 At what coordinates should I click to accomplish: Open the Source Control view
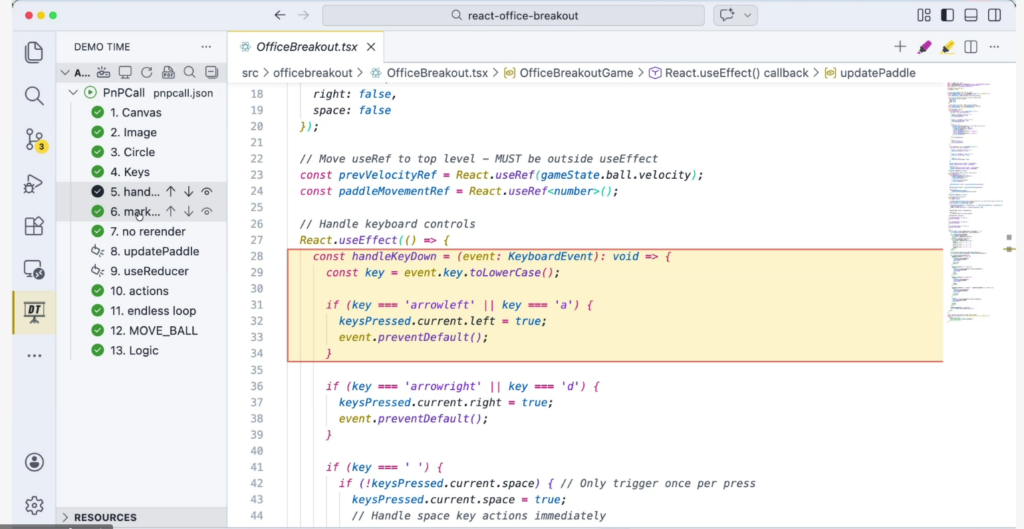tap(34, 140)
